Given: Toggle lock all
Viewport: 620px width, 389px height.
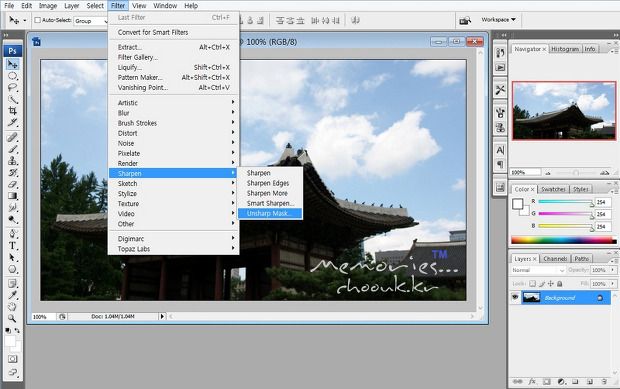Looking at the screenshot, I should (x=560, y=283).
